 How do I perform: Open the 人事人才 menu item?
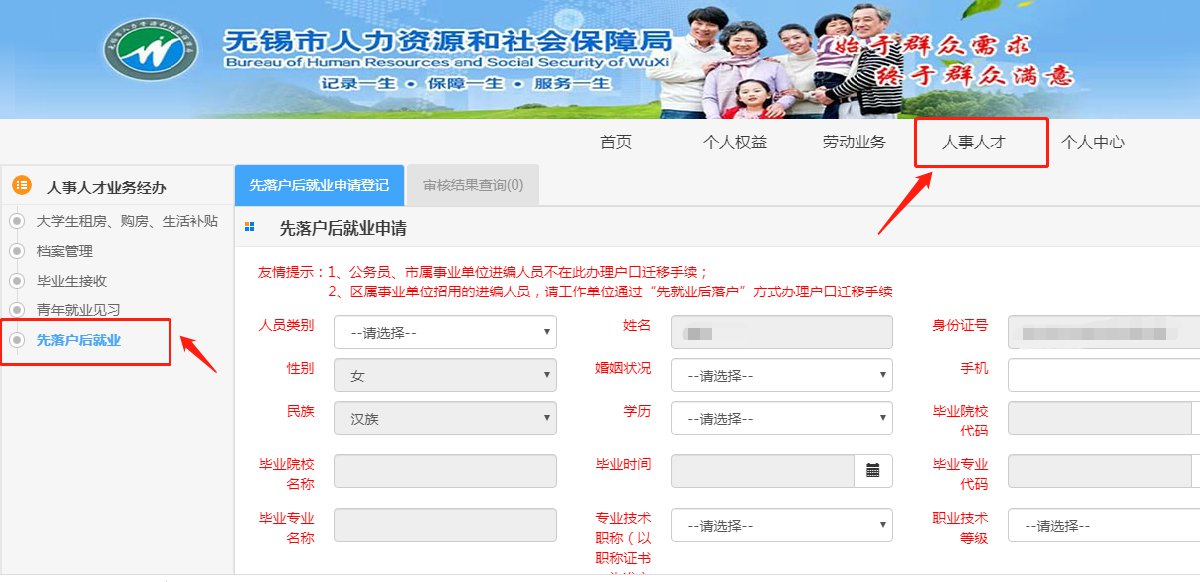[x=973, y=142]
